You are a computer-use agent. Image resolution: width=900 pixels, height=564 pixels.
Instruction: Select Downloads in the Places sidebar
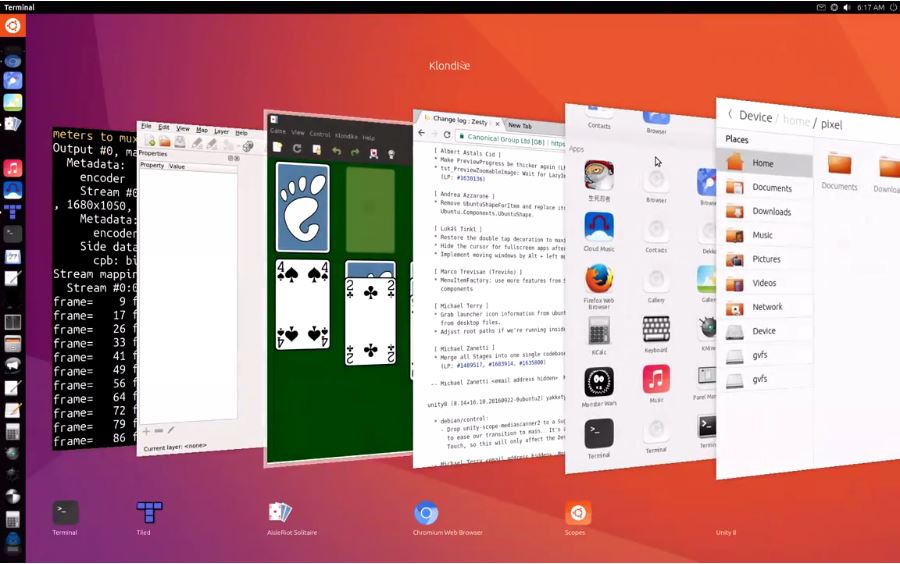tap(770, 211)
